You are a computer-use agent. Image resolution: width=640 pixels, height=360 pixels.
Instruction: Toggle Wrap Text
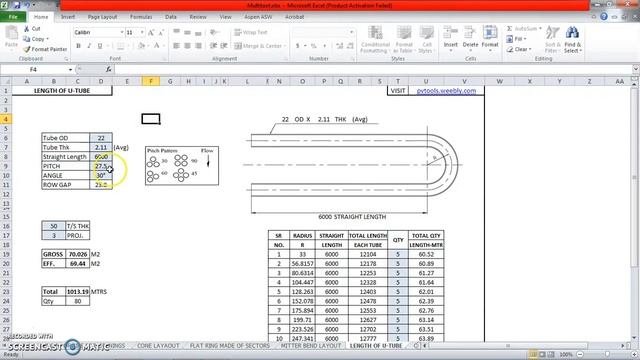pyautogui.click(x=251, y=32)
